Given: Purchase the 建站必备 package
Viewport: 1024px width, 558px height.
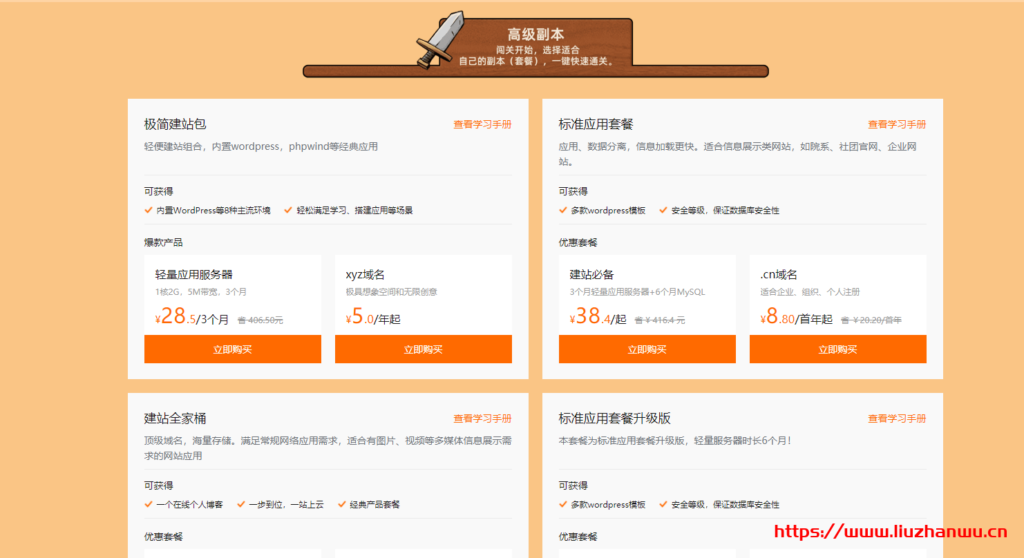Looking at the screenshot, I should (x=647, y=349).
